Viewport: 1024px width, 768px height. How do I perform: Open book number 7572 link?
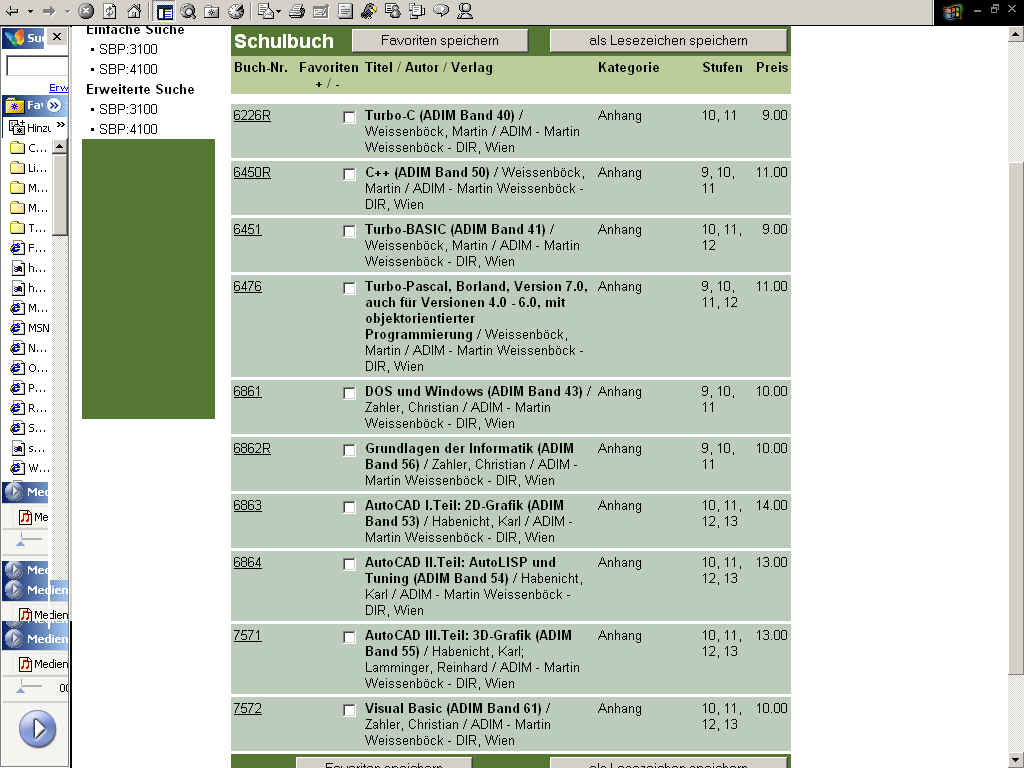[248, 708]
